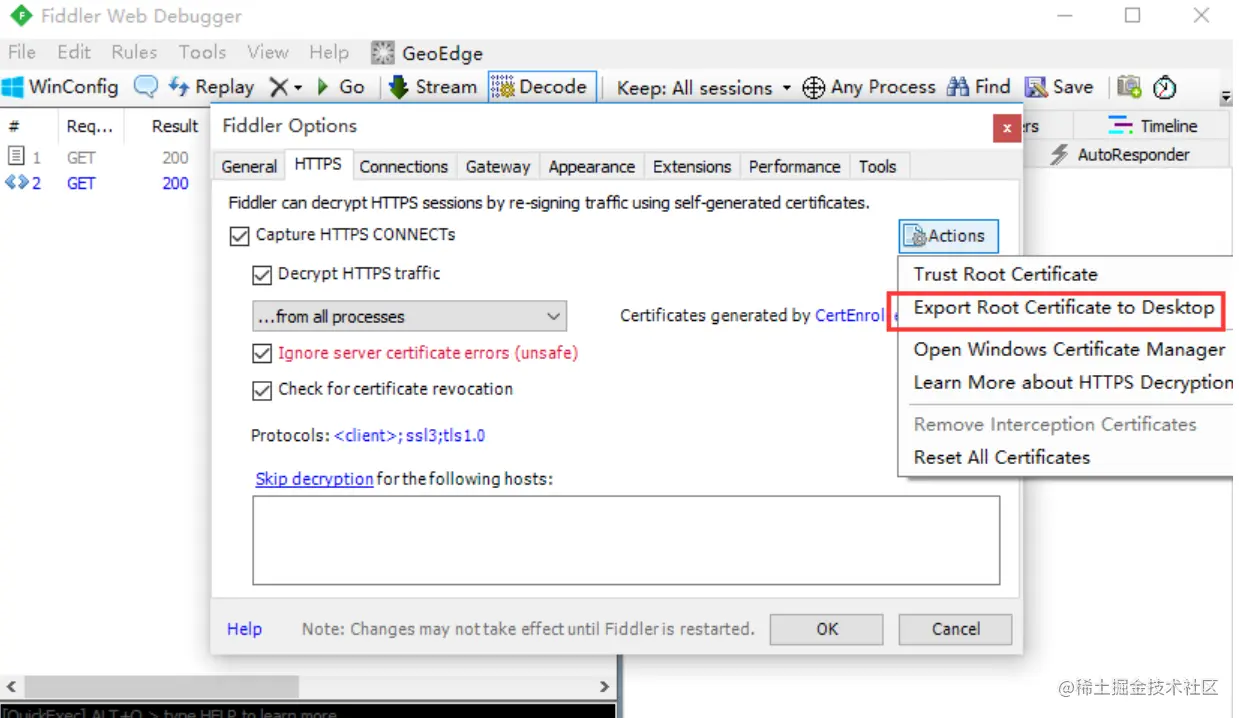Switch to the Connections tab

coord(404,167)
